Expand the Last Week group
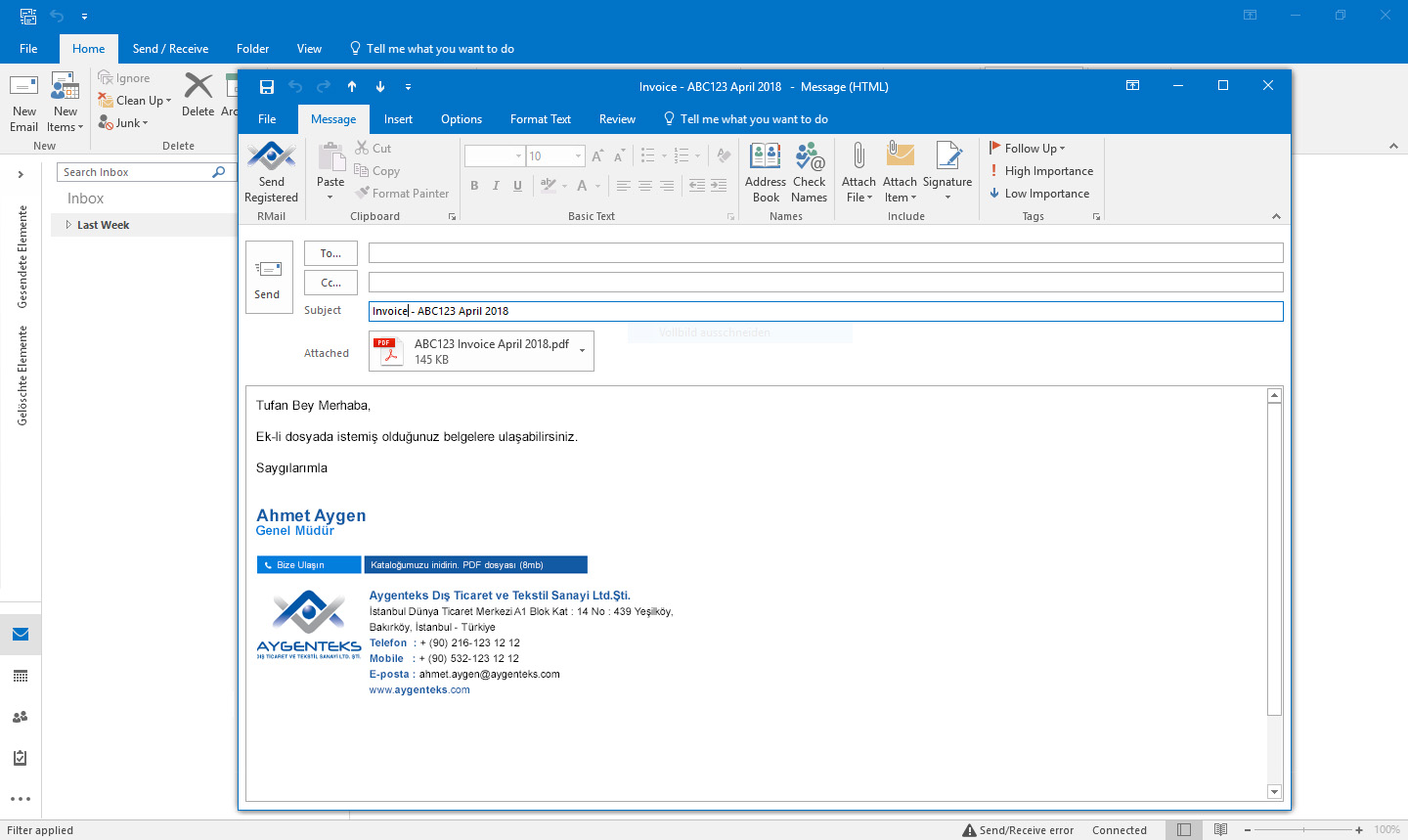Image resolution: width=1408 pixels, height=840 pixels. 68,225
